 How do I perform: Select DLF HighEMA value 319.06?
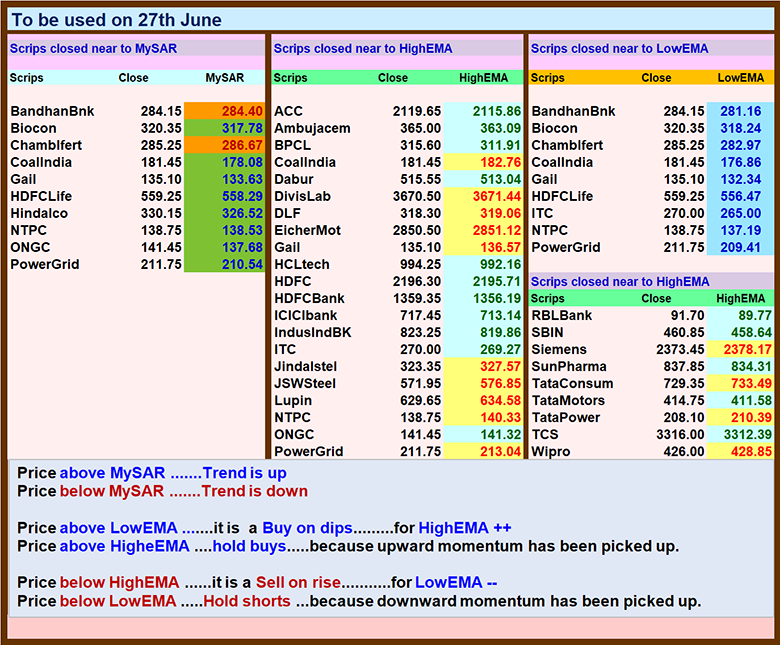(x=500, y=213)
